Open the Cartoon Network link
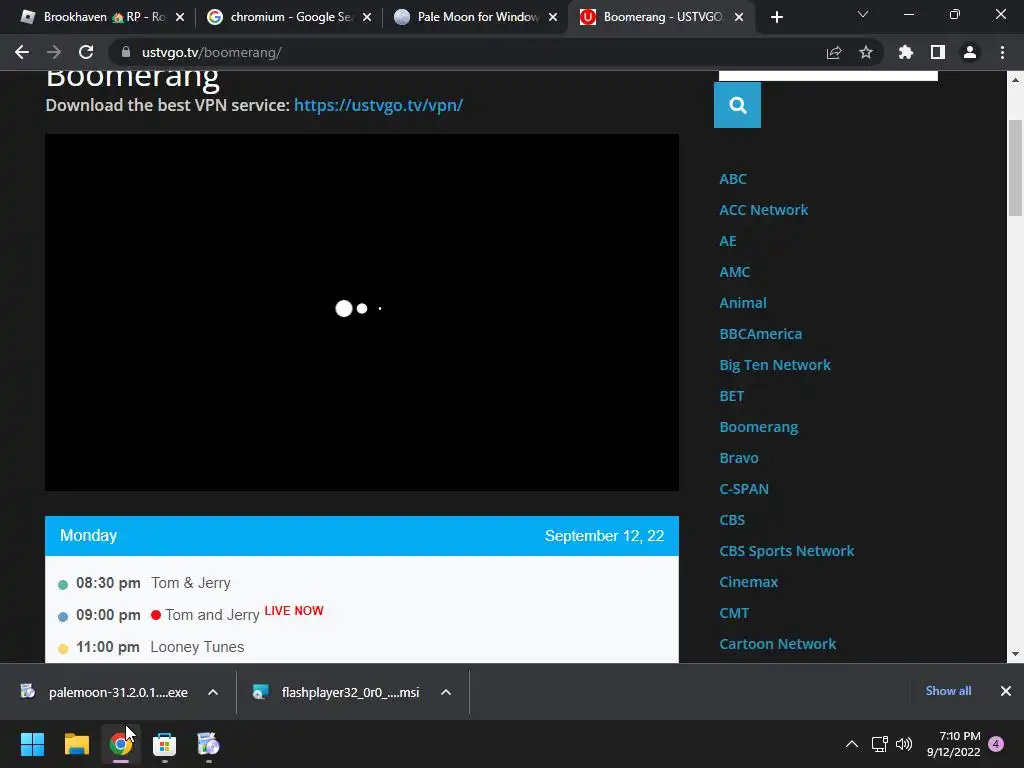This screenshot has width=1024, height=768. (777, 644)
